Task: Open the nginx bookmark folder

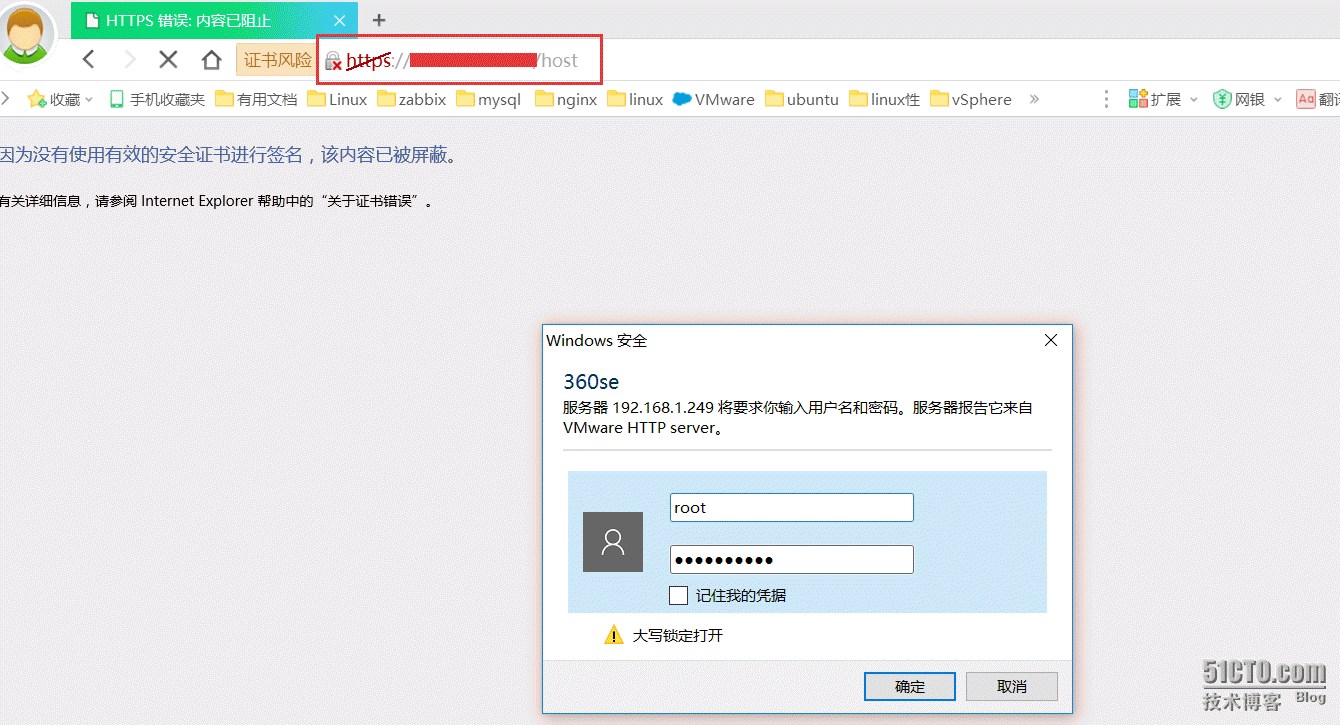Action: pos(565,99)
